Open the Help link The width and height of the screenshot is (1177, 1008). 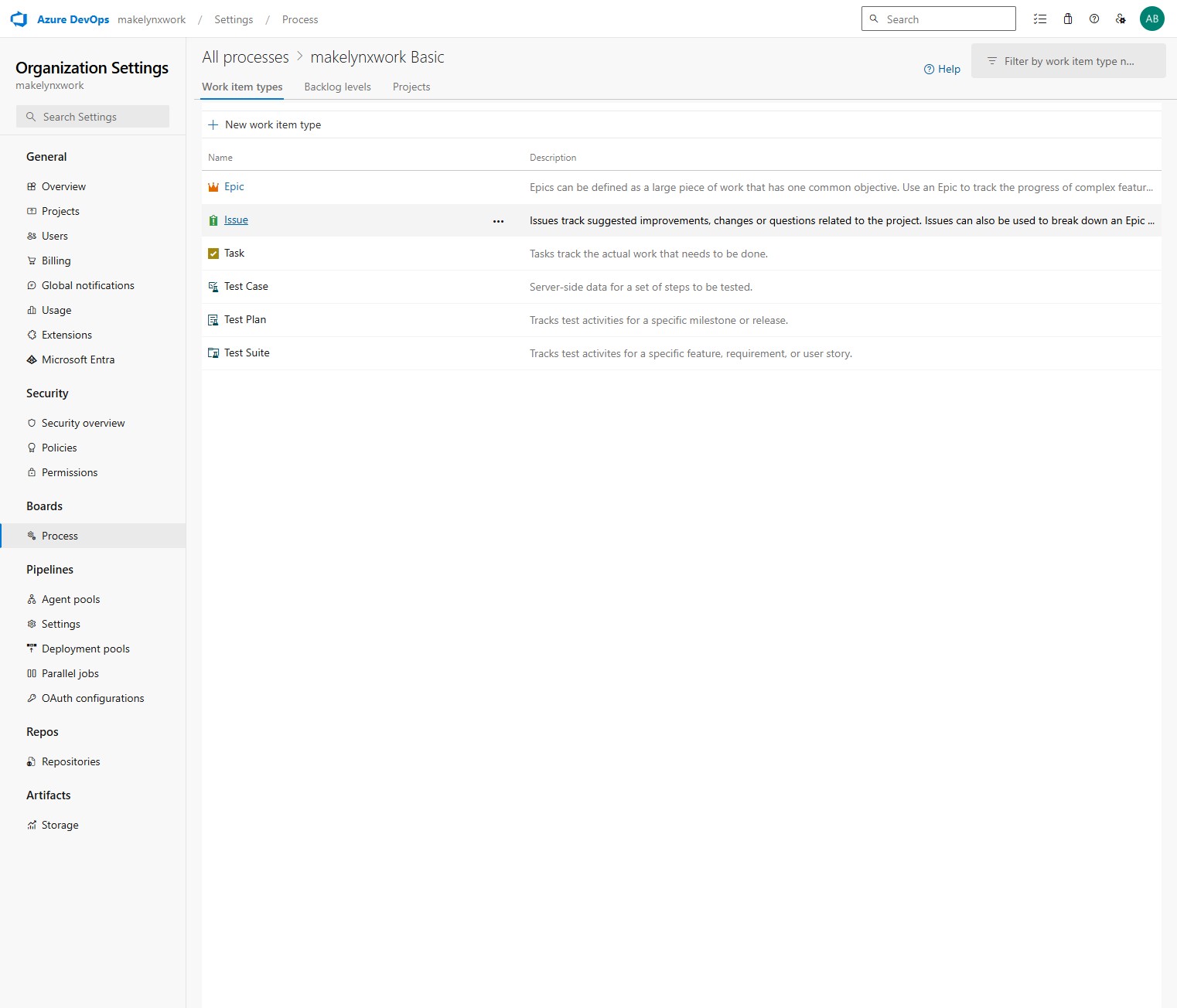[942, 69]
